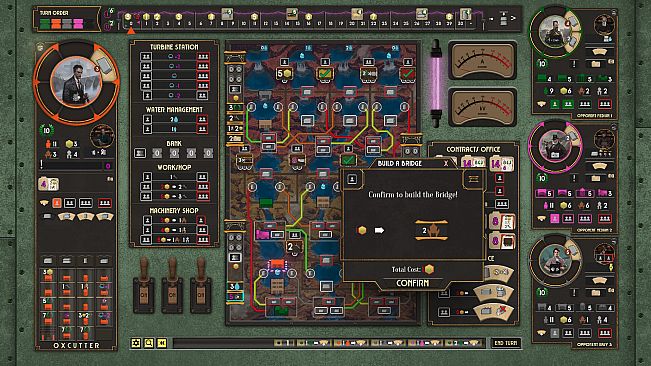Click the magnifier zoom icon

[149, 343]
